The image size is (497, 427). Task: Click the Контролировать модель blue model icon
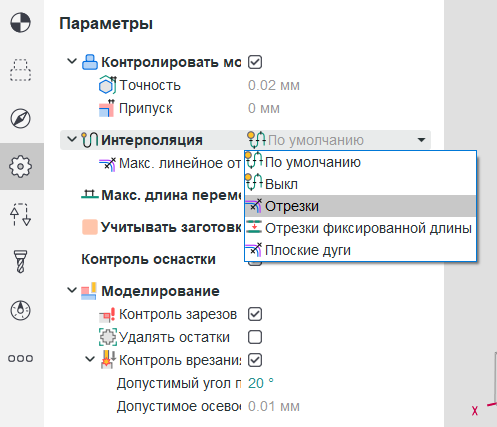90,62
